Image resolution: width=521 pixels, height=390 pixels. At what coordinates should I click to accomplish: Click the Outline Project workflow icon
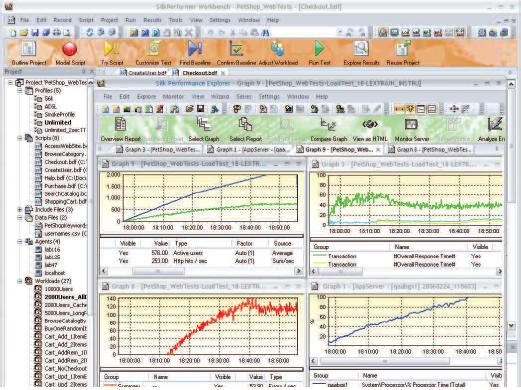29,49
